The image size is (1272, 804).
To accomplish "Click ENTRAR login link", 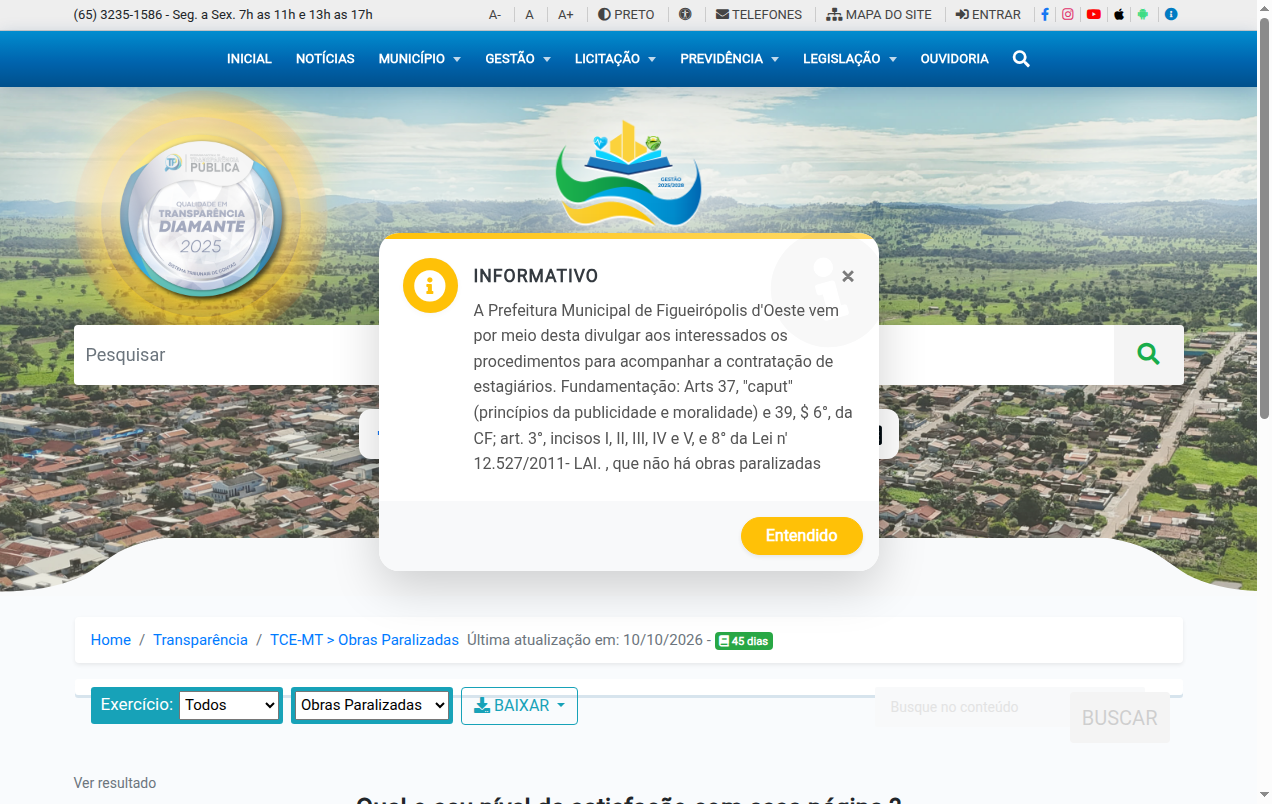I will point(988,15).
